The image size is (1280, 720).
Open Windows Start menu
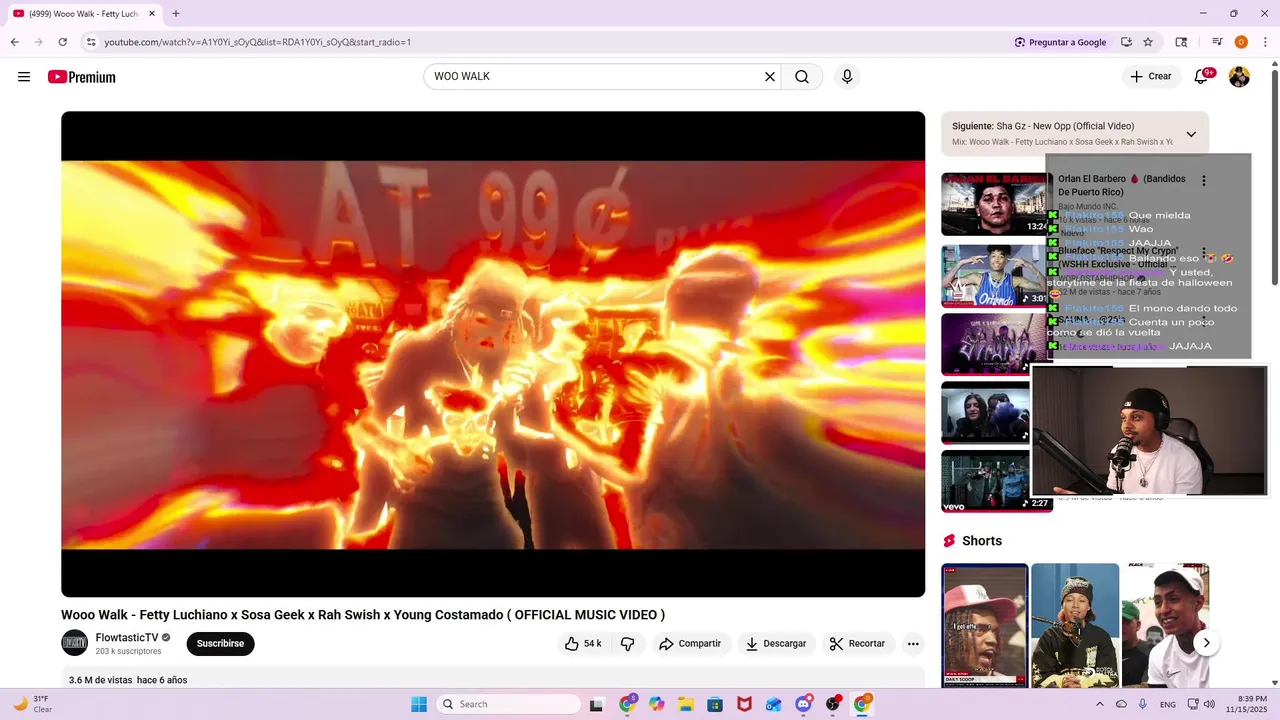tap(419, 704)
